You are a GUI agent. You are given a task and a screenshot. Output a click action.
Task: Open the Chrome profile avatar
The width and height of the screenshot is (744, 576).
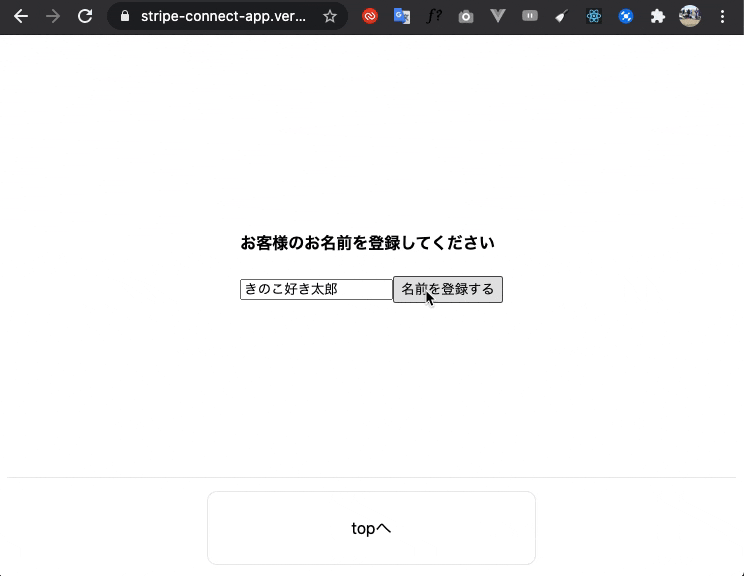(x=690, y=16)
